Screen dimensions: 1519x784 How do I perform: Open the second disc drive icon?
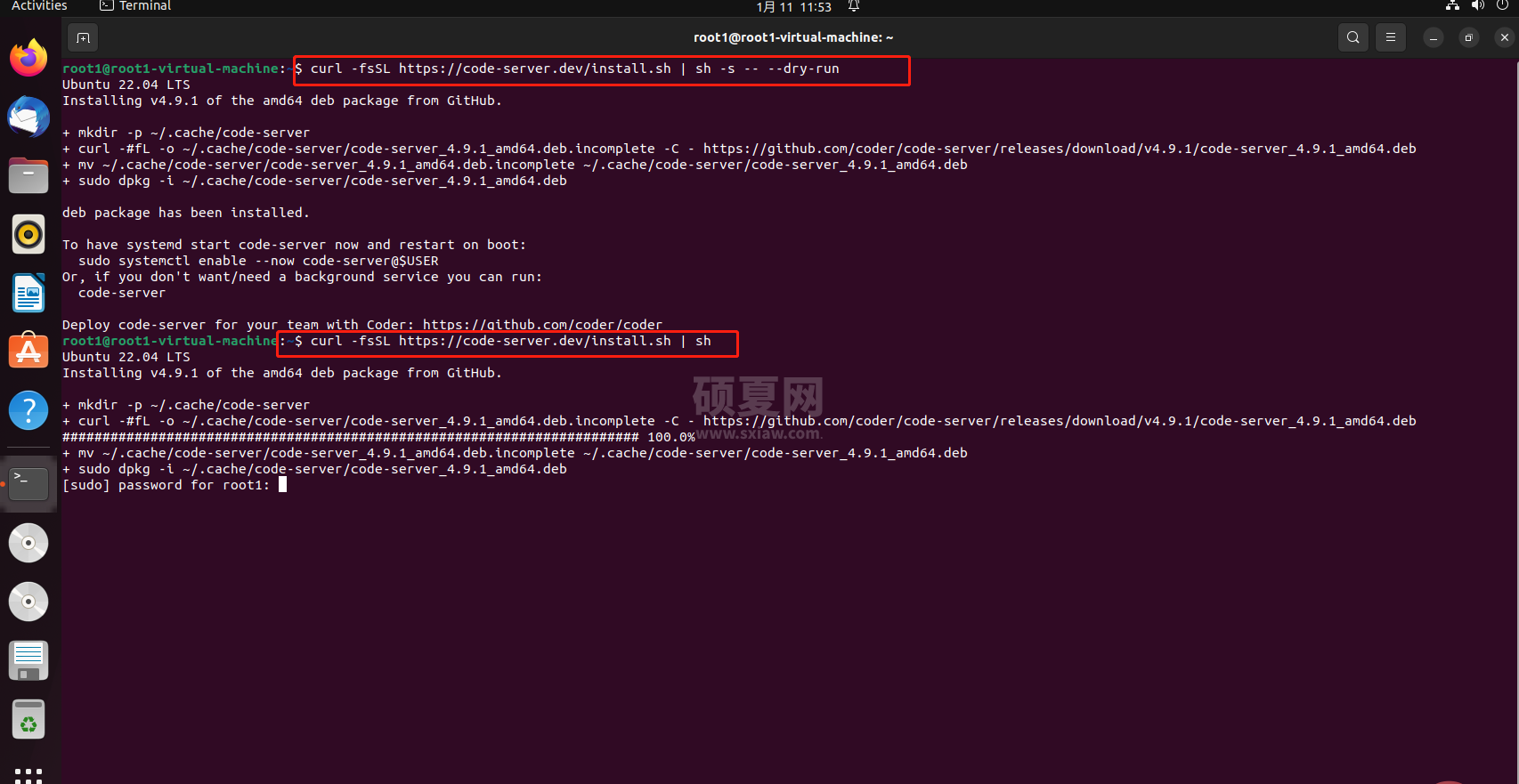click(x=28, y=602)
